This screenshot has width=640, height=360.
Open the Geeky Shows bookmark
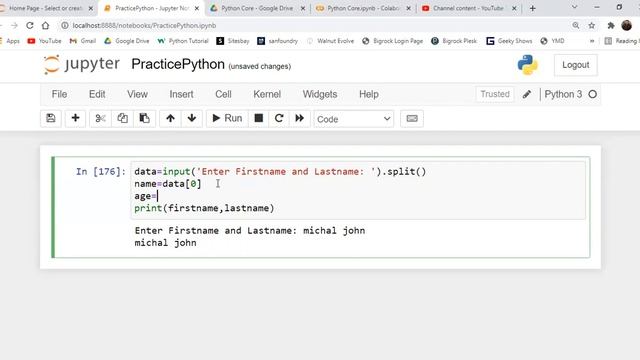(509, 41)
